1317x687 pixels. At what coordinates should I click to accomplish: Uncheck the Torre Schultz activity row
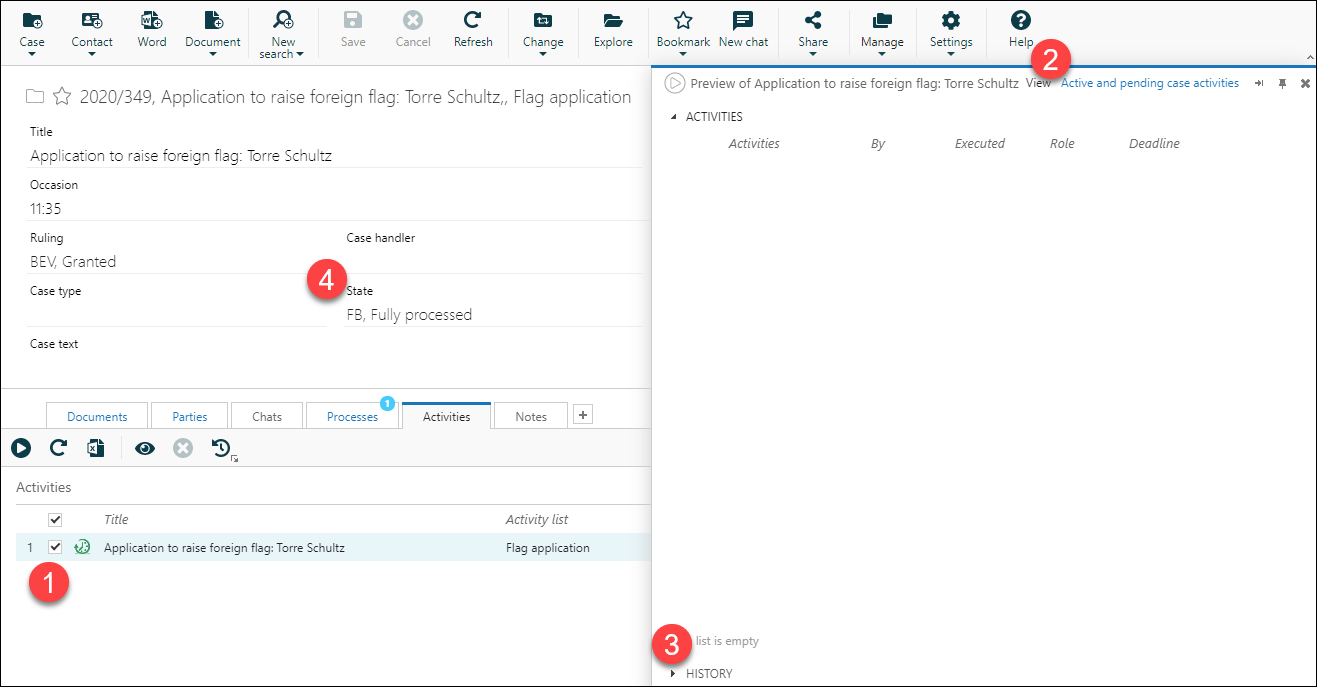(55, 547)
